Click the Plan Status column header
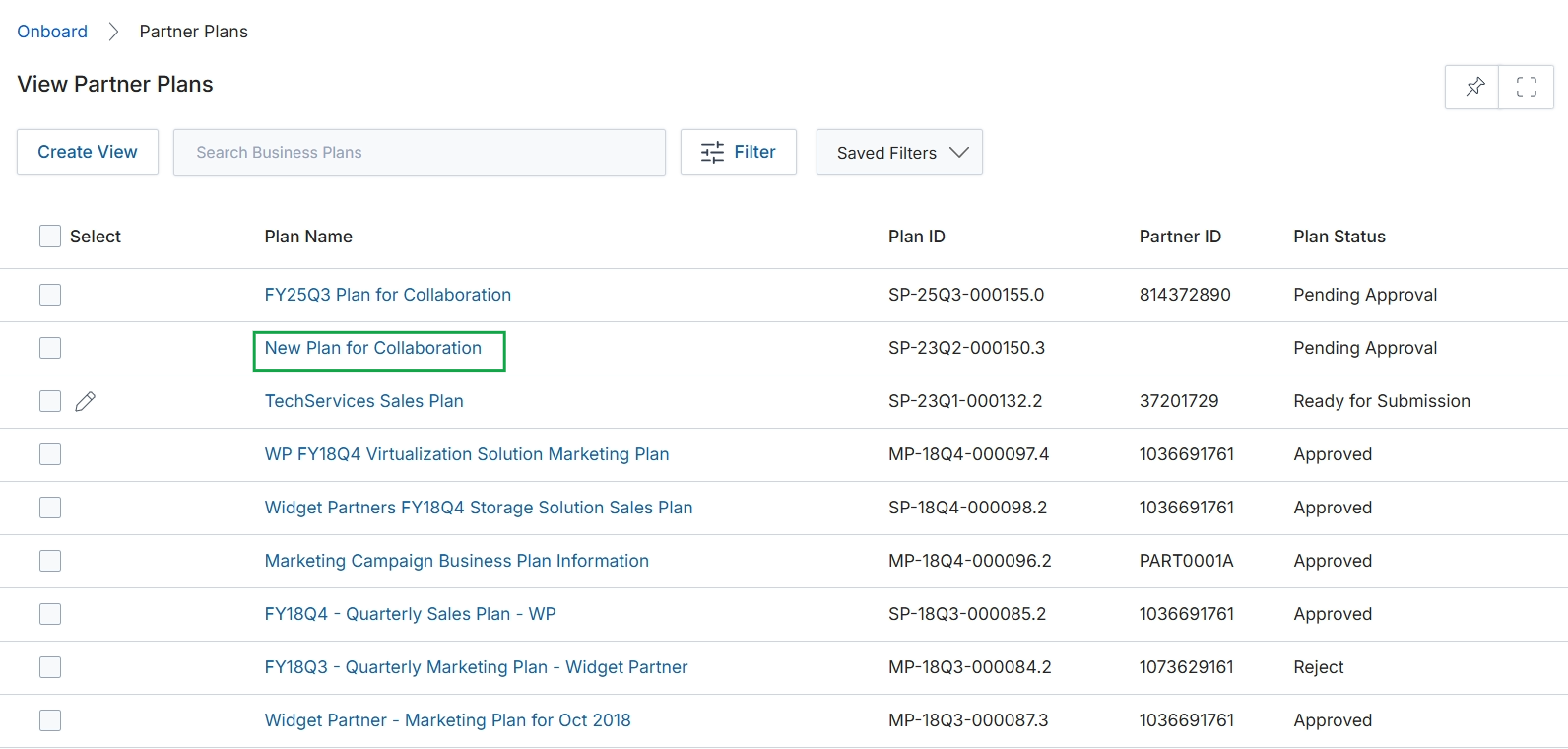 click(x=1339, y=237)
